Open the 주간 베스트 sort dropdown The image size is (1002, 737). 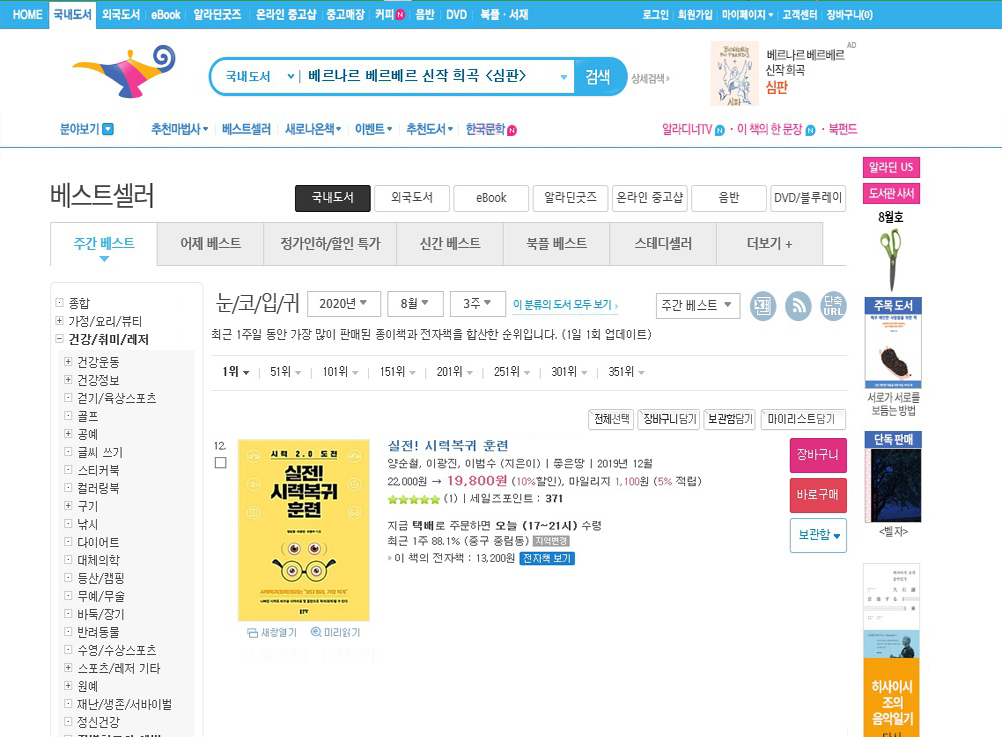pos(698,306)
